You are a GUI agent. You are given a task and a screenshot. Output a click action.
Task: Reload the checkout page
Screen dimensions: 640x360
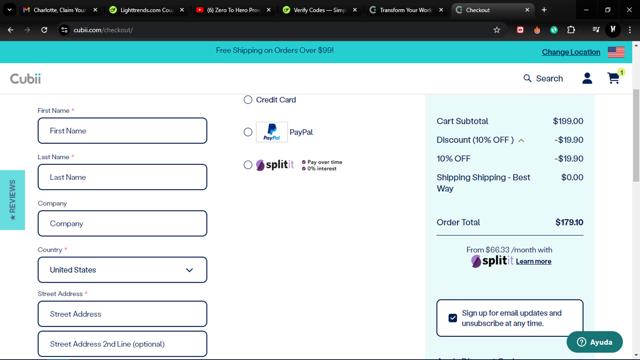tap(44, 30)
